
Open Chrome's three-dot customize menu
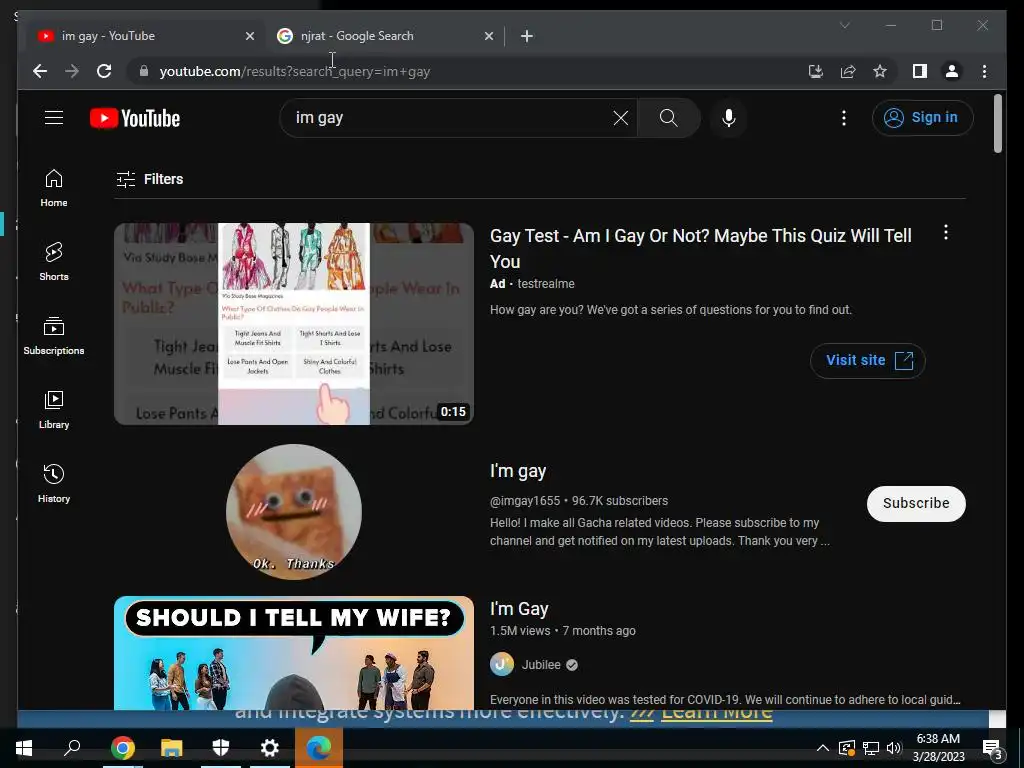(x=984, y=71)
